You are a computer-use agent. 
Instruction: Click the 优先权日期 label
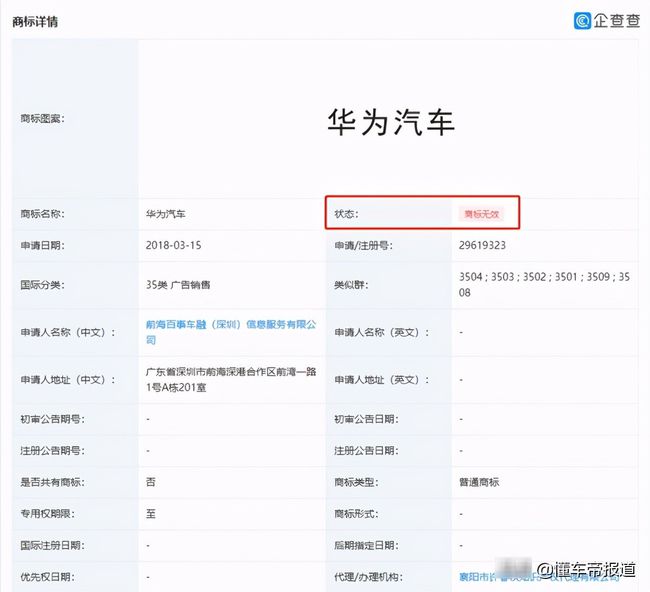point(48,577)
